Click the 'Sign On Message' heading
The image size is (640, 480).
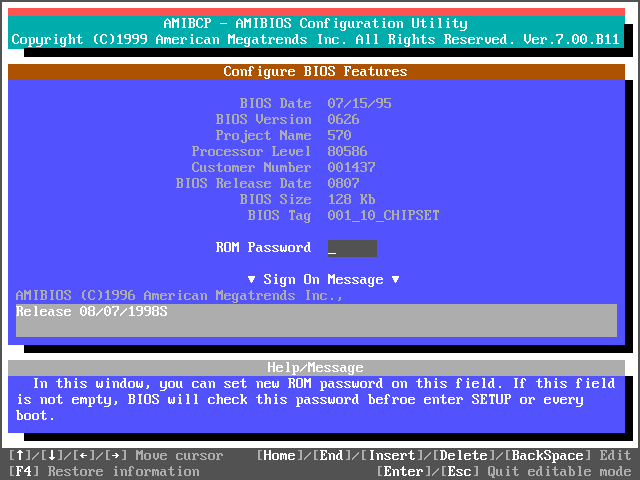[323, 280]
